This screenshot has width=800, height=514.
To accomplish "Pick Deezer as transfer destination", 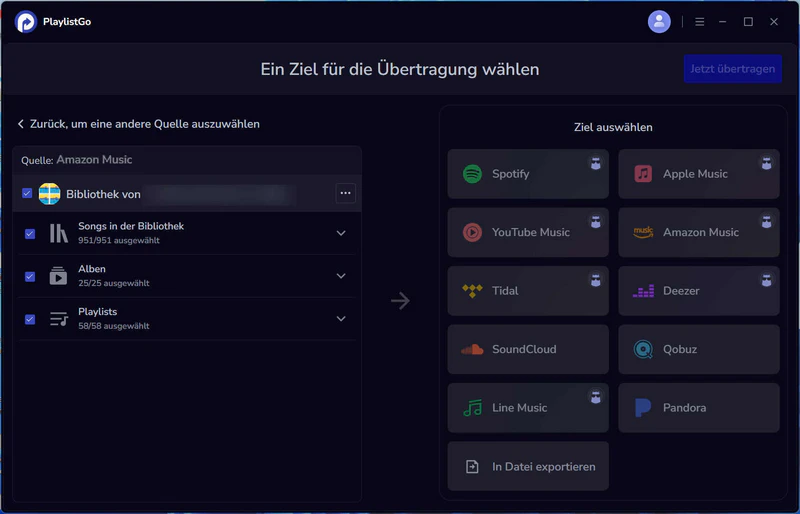I will (x=699, y=291).
